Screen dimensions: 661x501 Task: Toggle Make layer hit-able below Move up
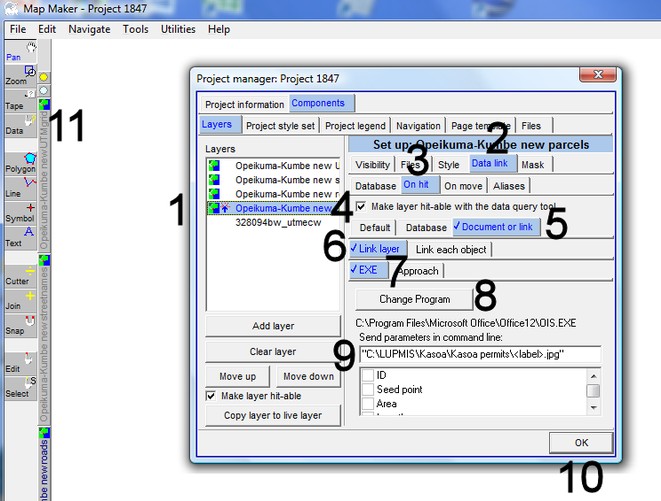(x=210, y=396)
